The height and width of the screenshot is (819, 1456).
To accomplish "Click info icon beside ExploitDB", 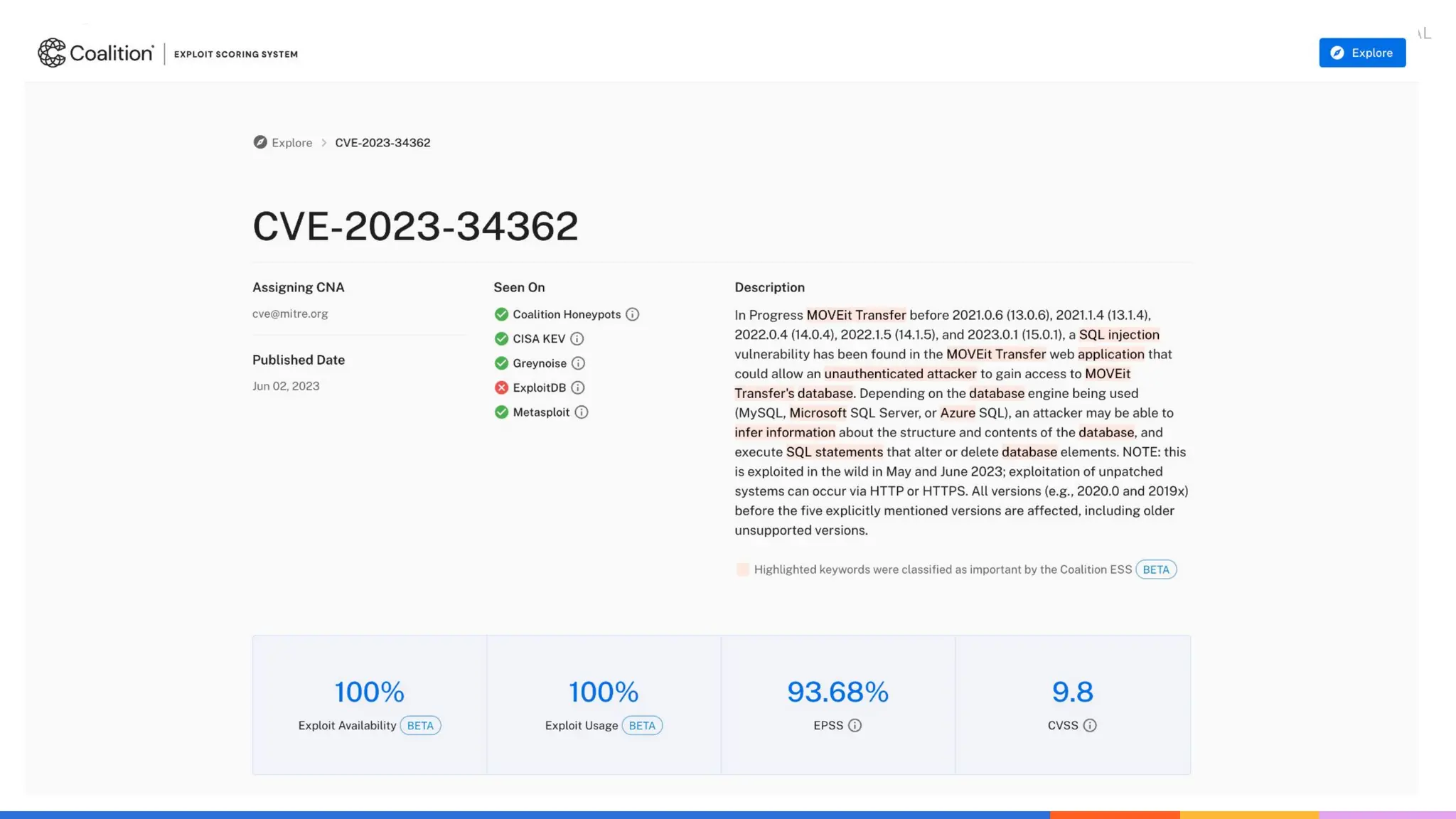I will pos(577,387).
